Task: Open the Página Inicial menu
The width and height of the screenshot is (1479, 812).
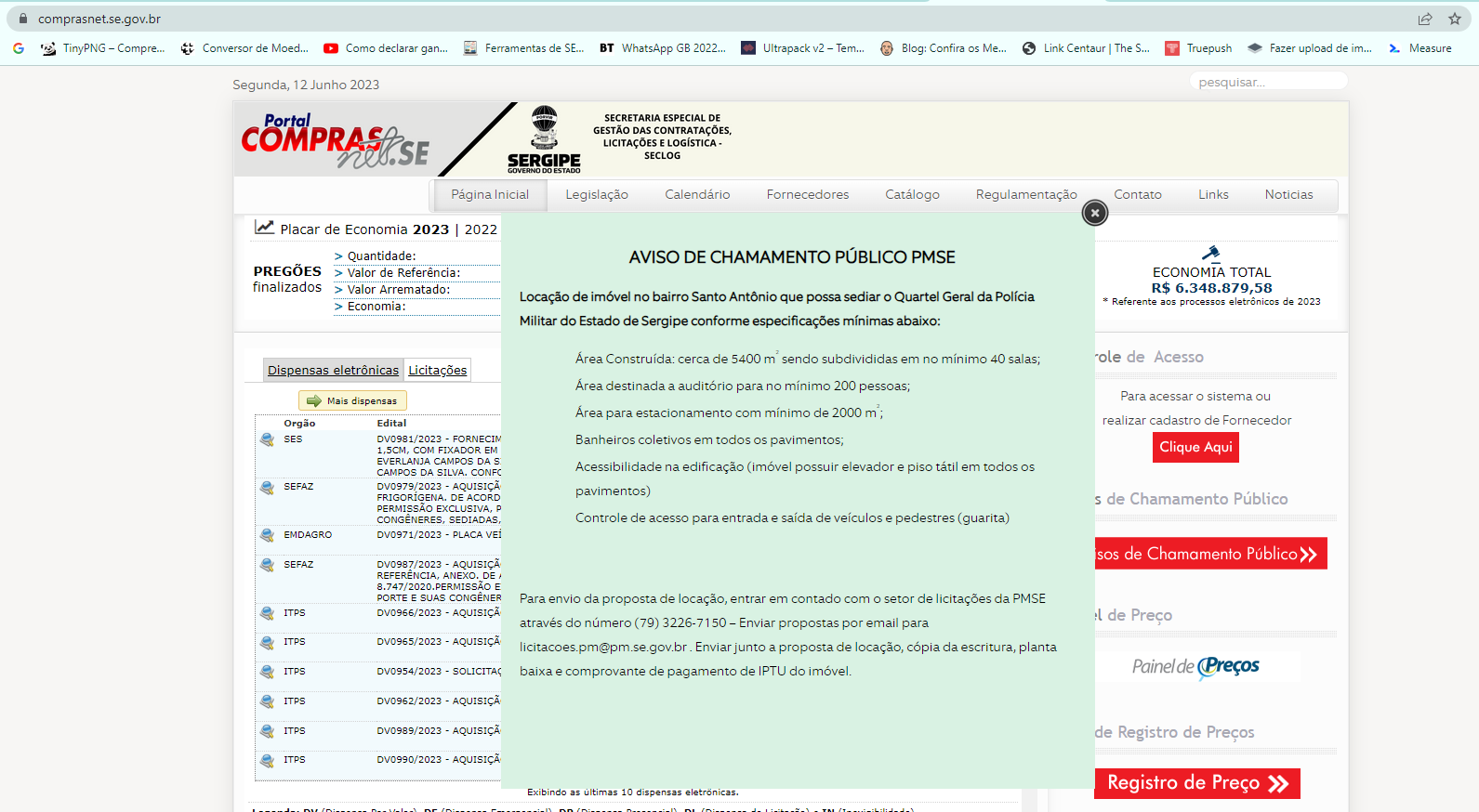Action: click(x=490, y=195)
